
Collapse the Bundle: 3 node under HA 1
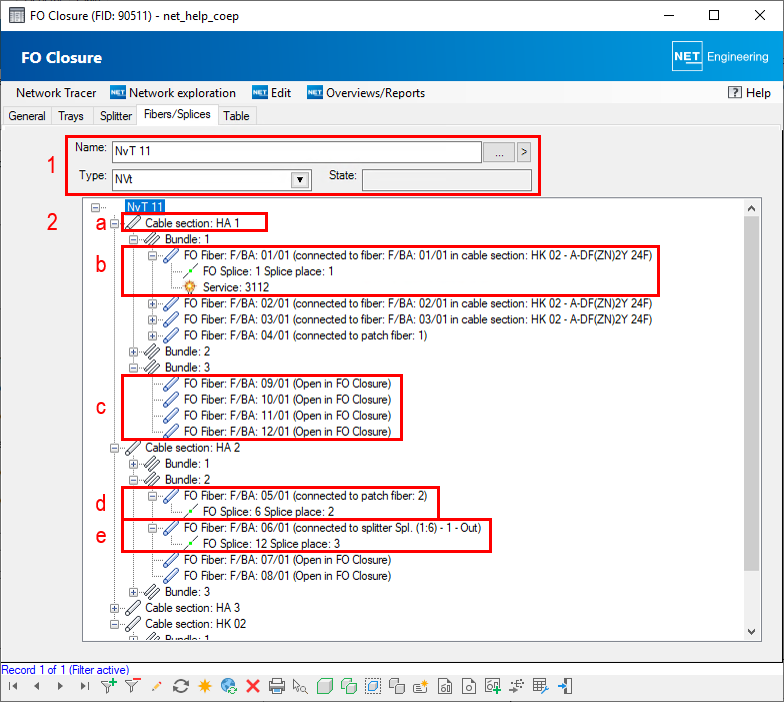(x=134, y=368)
